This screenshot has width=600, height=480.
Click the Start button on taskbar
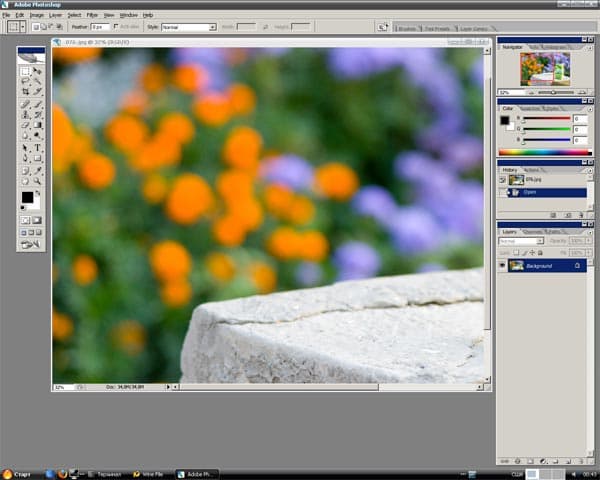(17, 474)
